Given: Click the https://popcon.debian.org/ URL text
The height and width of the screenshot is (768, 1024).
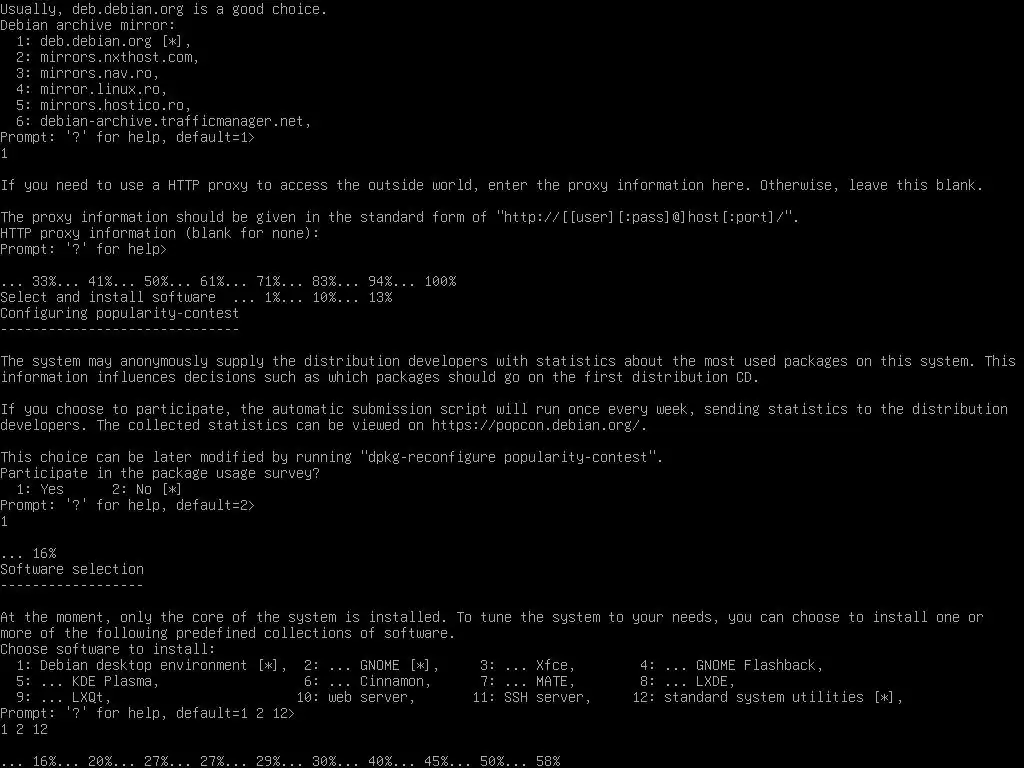Looking at the screenshot, I should pyautogui.click(x=538, y=425).
